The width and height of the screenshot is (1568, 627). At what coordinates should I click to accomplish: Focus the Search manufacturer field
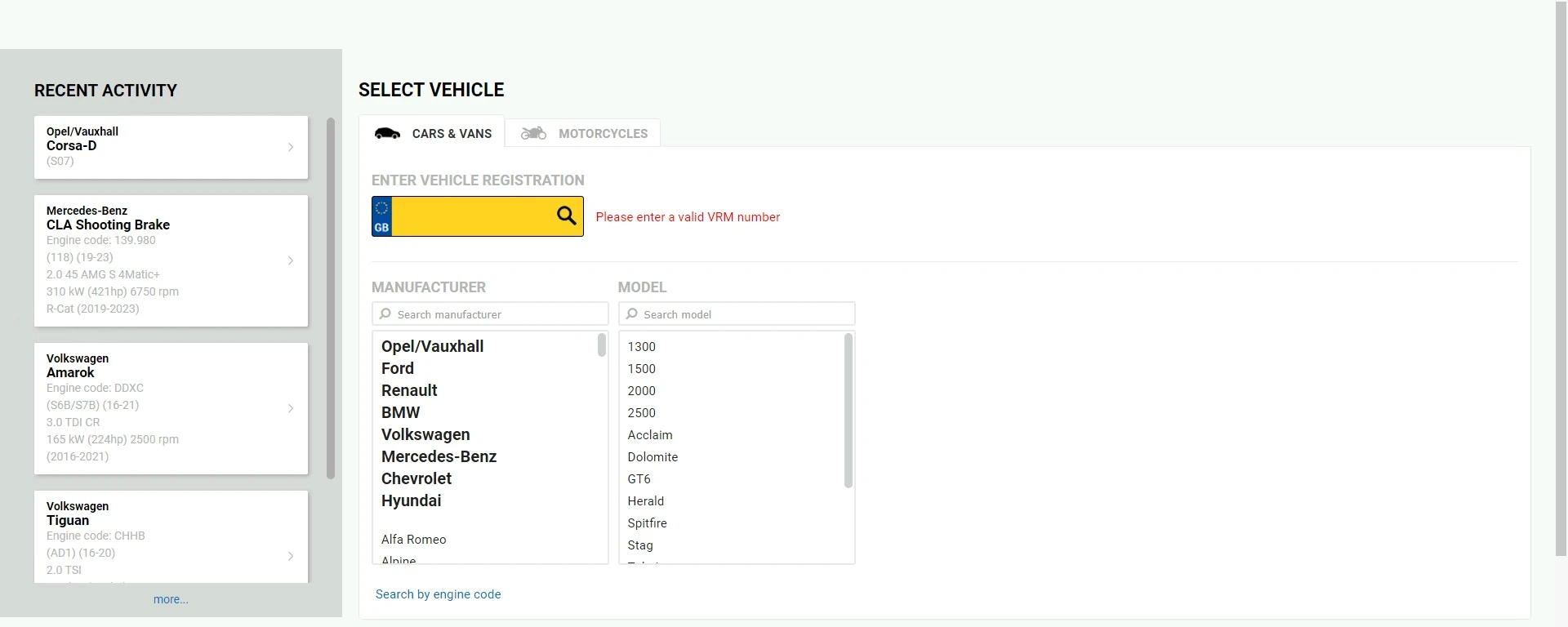[x=490, y=313]
